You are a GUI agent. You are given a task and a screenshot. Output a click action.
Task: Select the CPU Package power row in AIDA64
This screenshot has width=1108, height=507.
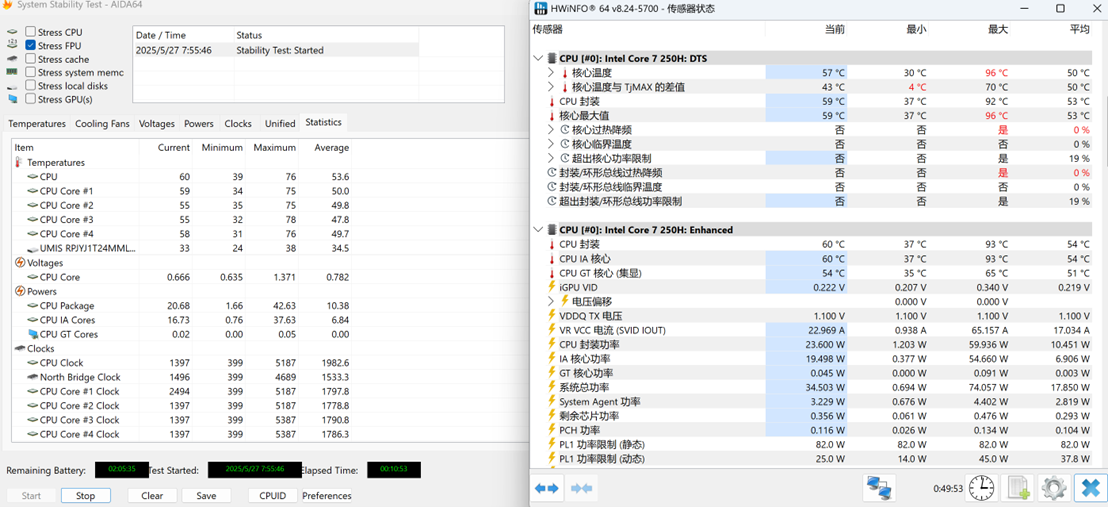182,305
